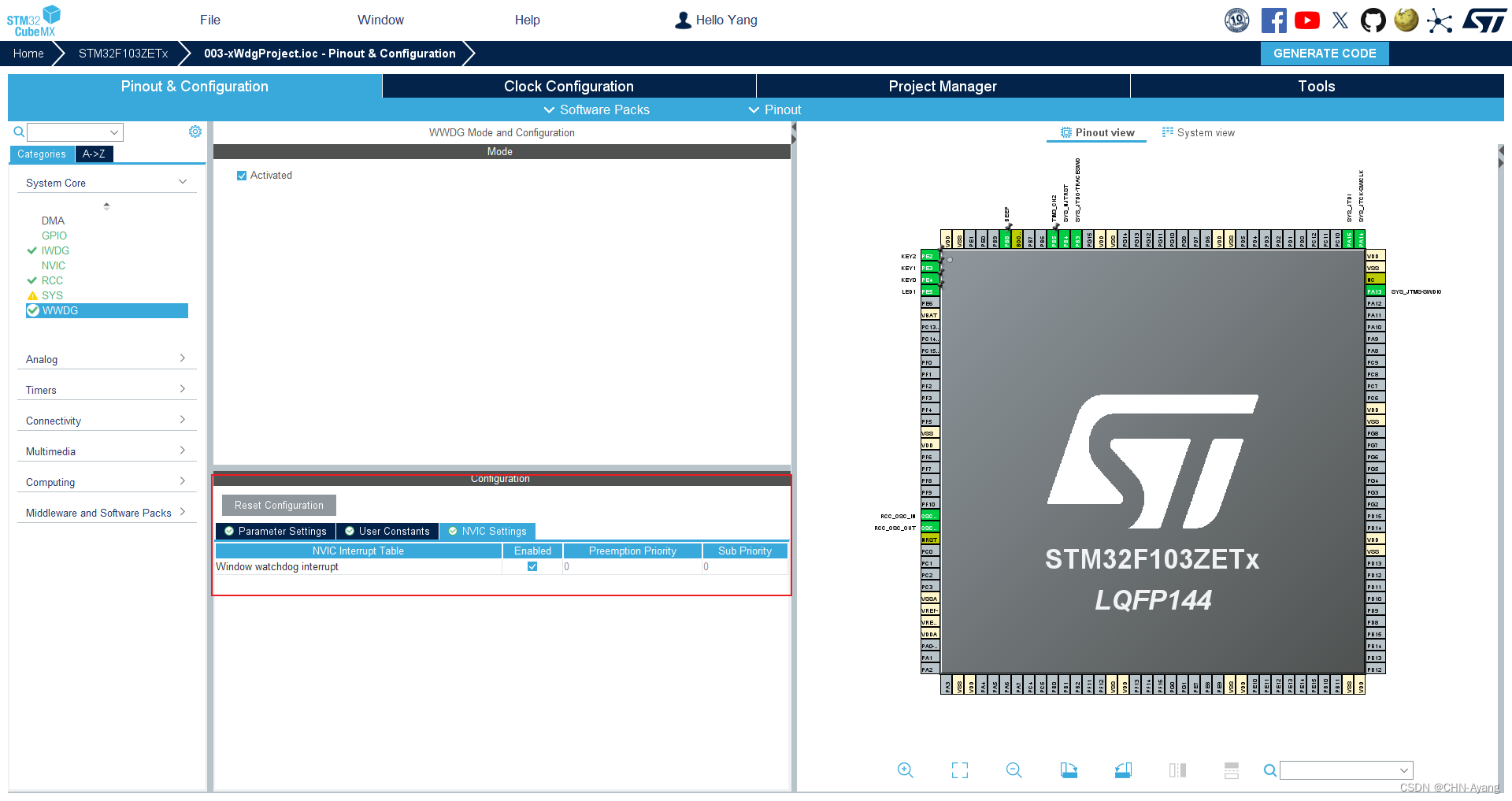Uncheck the WWDG Activated checkbox
This screenshot has width=1512, height=801.
point(242,176)
